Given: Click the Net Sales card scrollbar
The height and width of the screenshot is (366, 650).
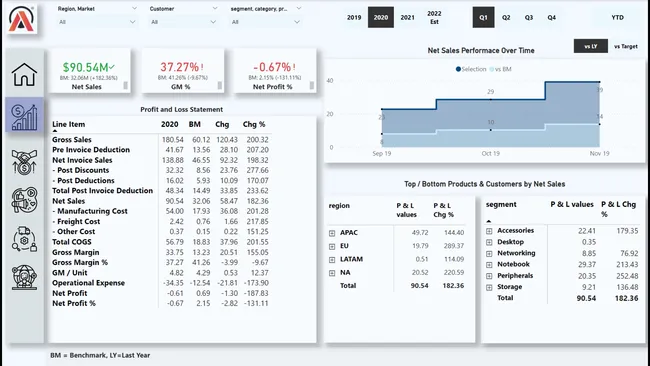Looking at the screenshot, I should (x=125, y=85).
